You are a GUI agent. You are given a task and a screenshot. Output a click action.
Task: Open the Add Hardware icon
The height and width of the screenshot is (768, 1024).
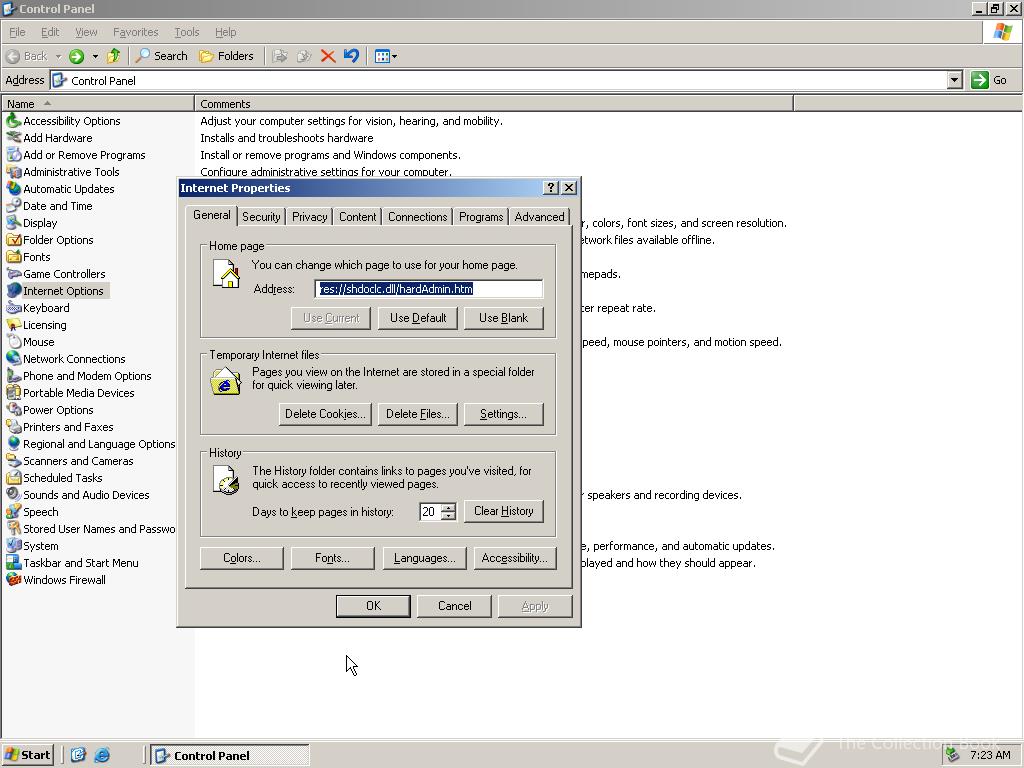[x=13, y=138]
